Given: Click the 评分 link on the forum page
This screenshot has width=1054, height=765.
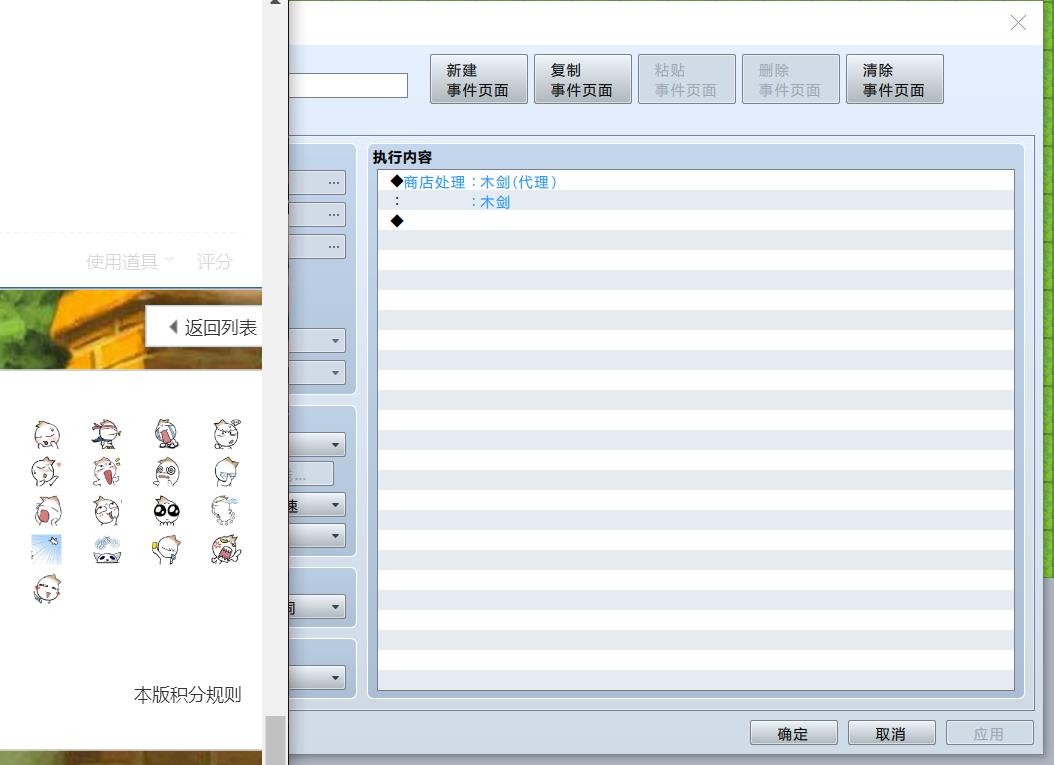Looking at the screenshot, I should [214, 261].
